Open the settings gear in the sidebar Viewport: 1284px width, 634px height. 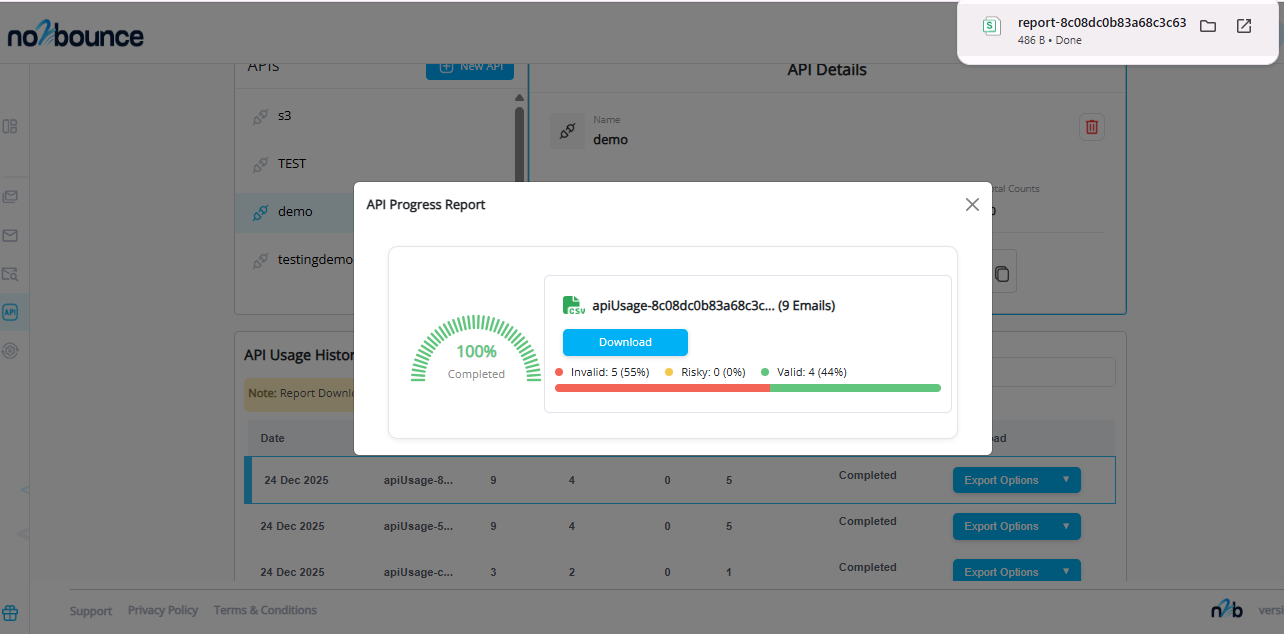(10, 351)
